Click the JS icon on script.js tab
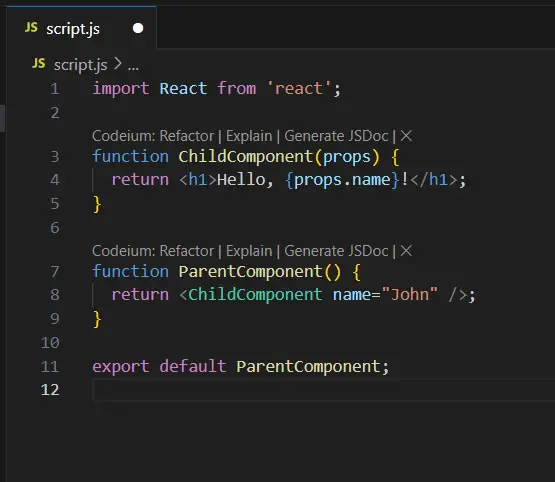This screenshot has height=482, width=555. [31, 27]
